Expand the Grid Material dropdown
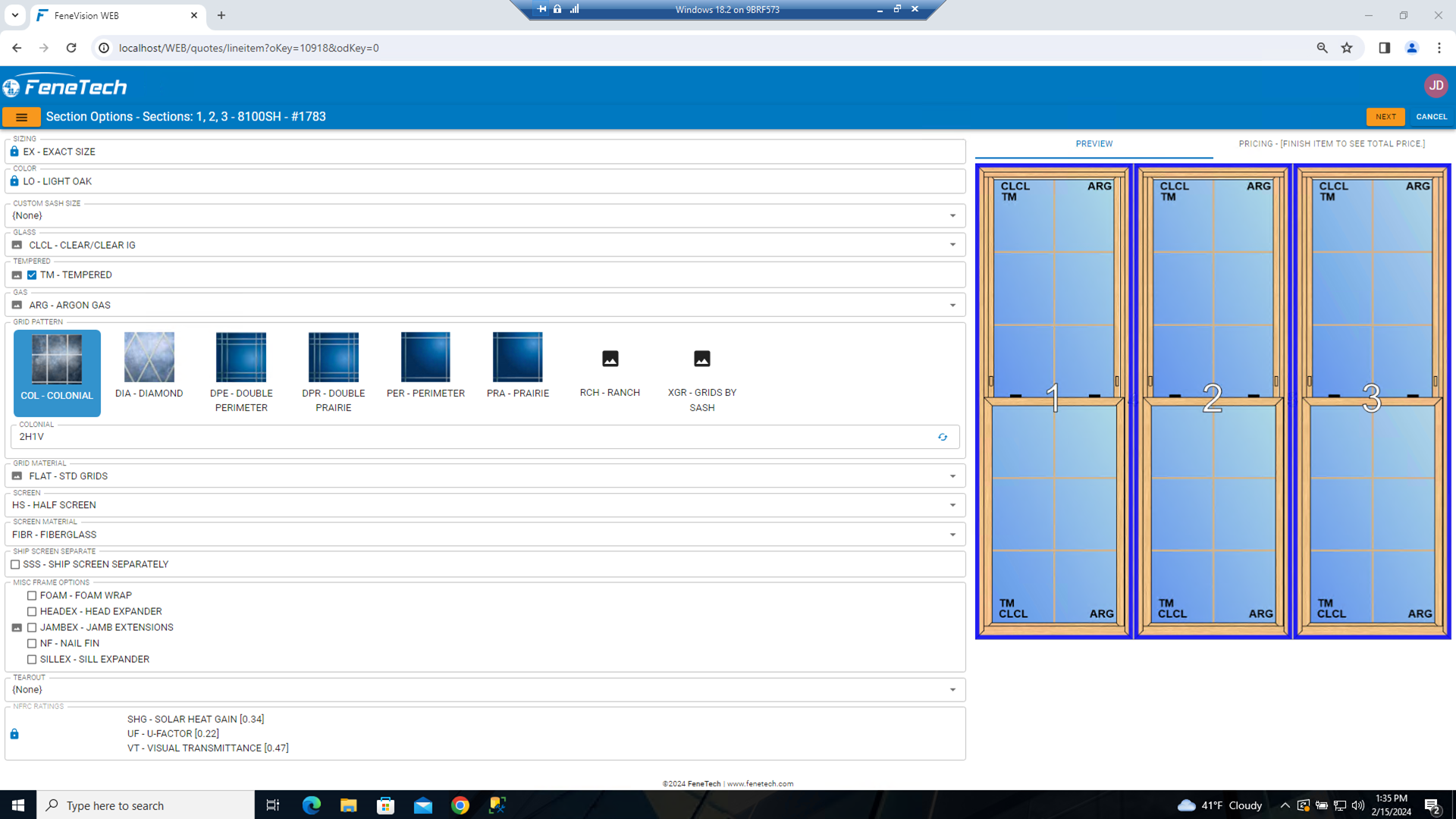1456x819 pixels. point(952,476)
